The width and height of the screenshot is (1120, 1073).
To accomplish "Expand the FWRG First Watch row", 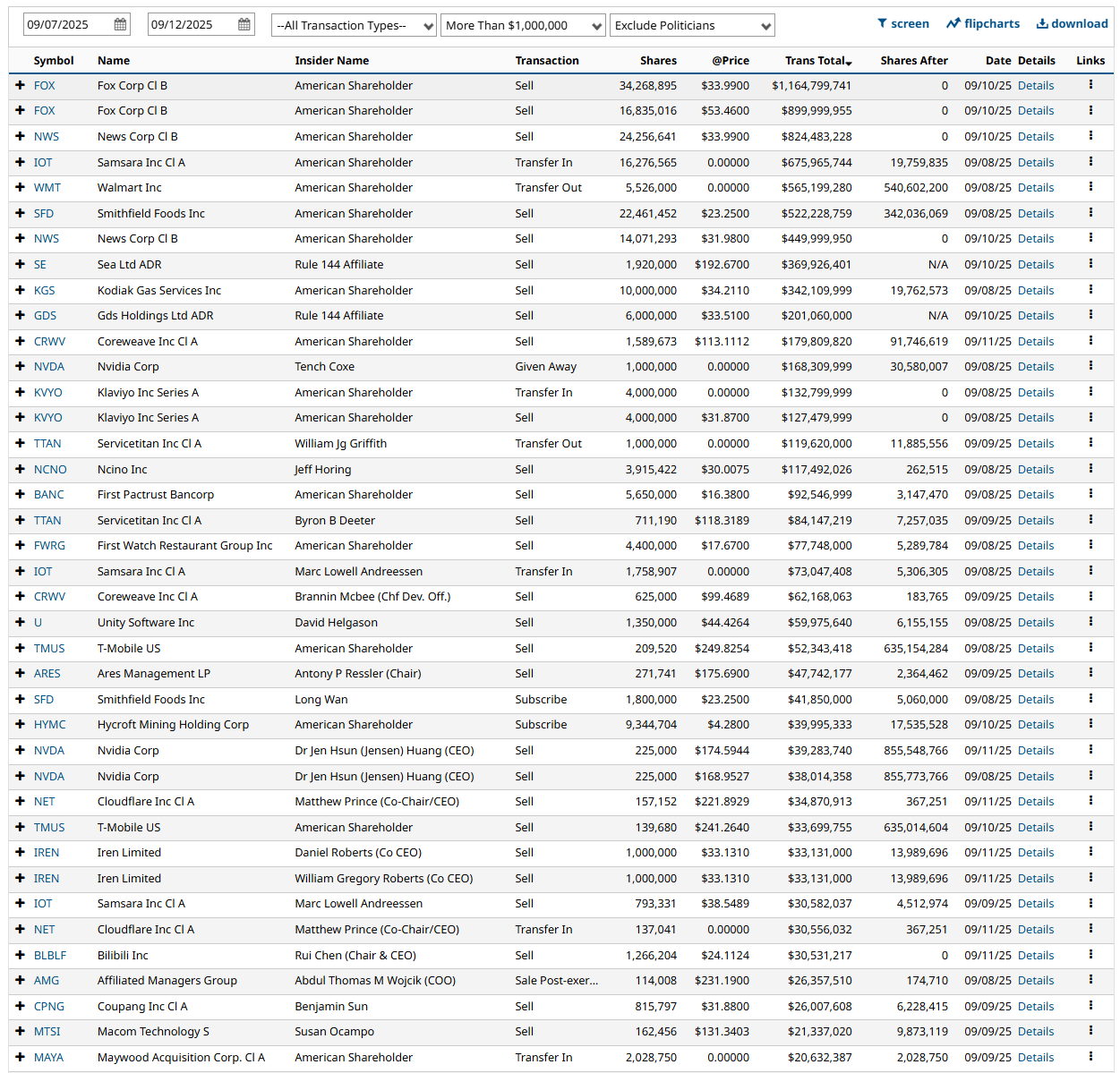I will 20,545.
